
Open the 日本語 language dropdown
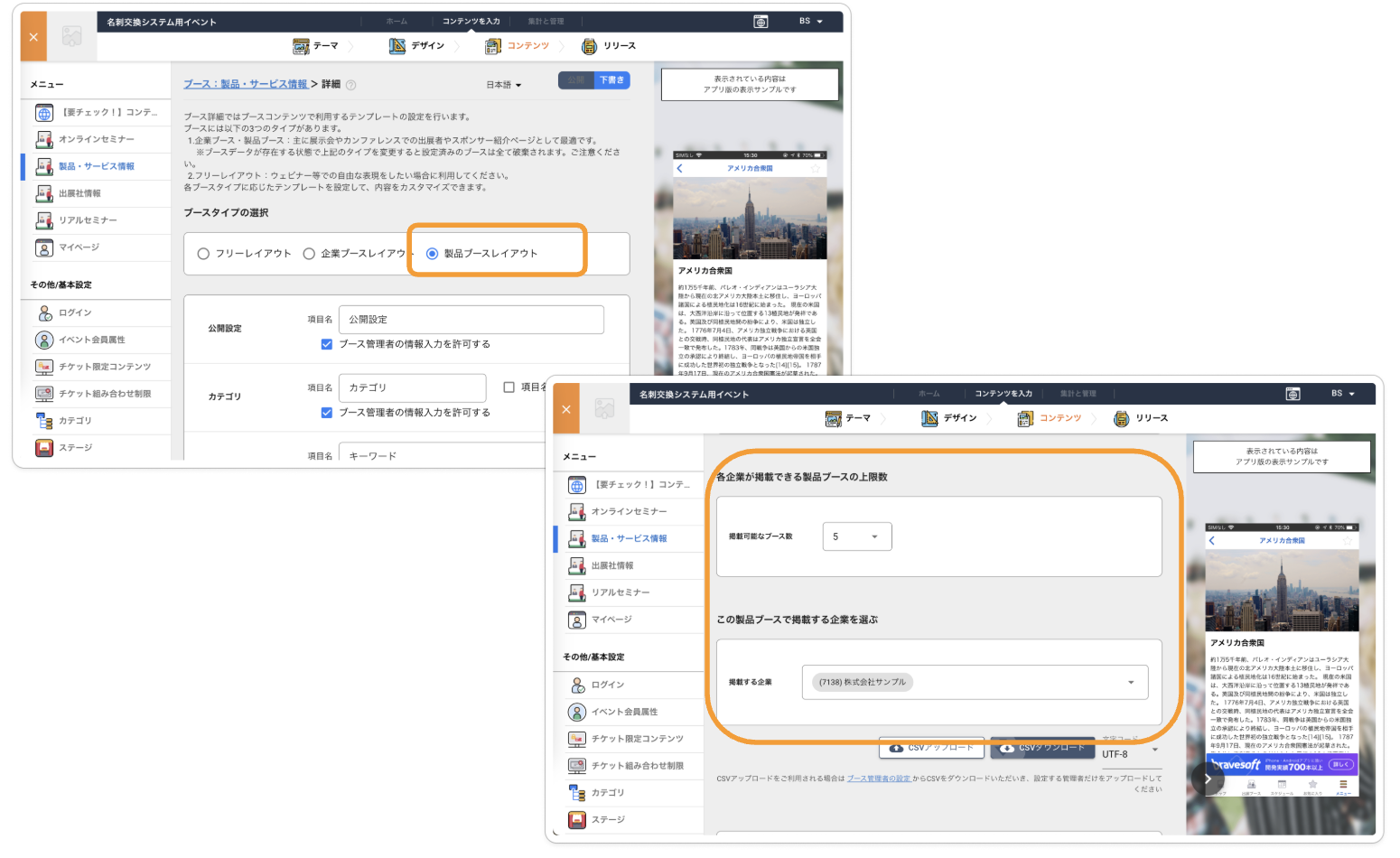pyautogui.click(x=504, y=85)
